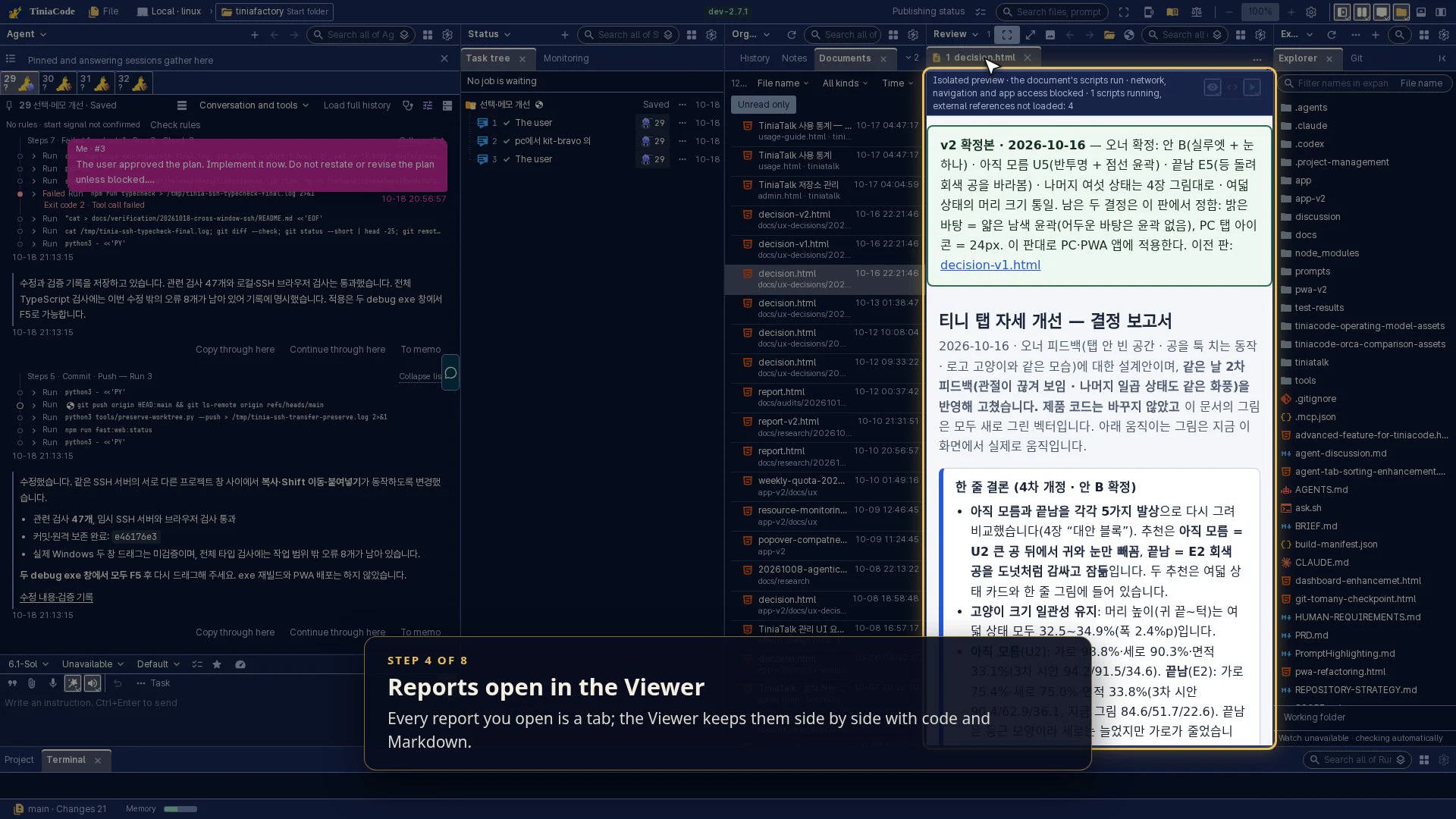Toggle the magic wand button in instruction toolbar
The height and width of the screenshot is (819, 1456).
[73, 683]
